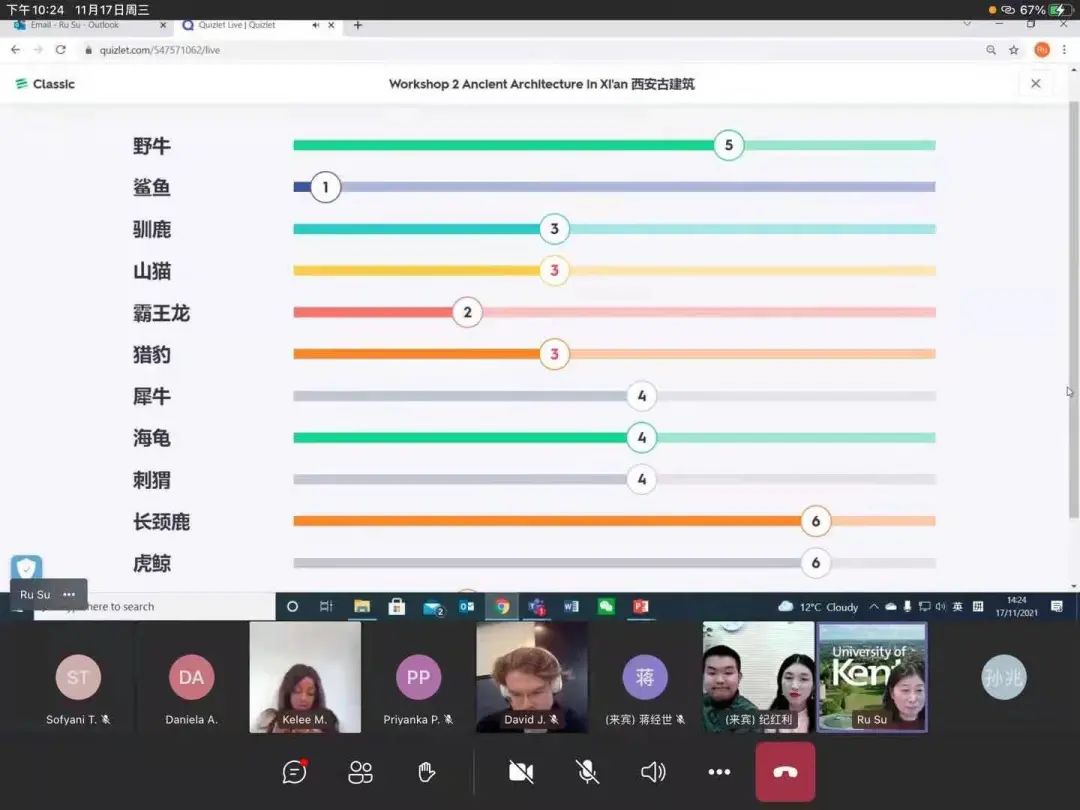Expand the hidden system tray icons
The height and width of the screenshot is (810, 1080).
874,607
